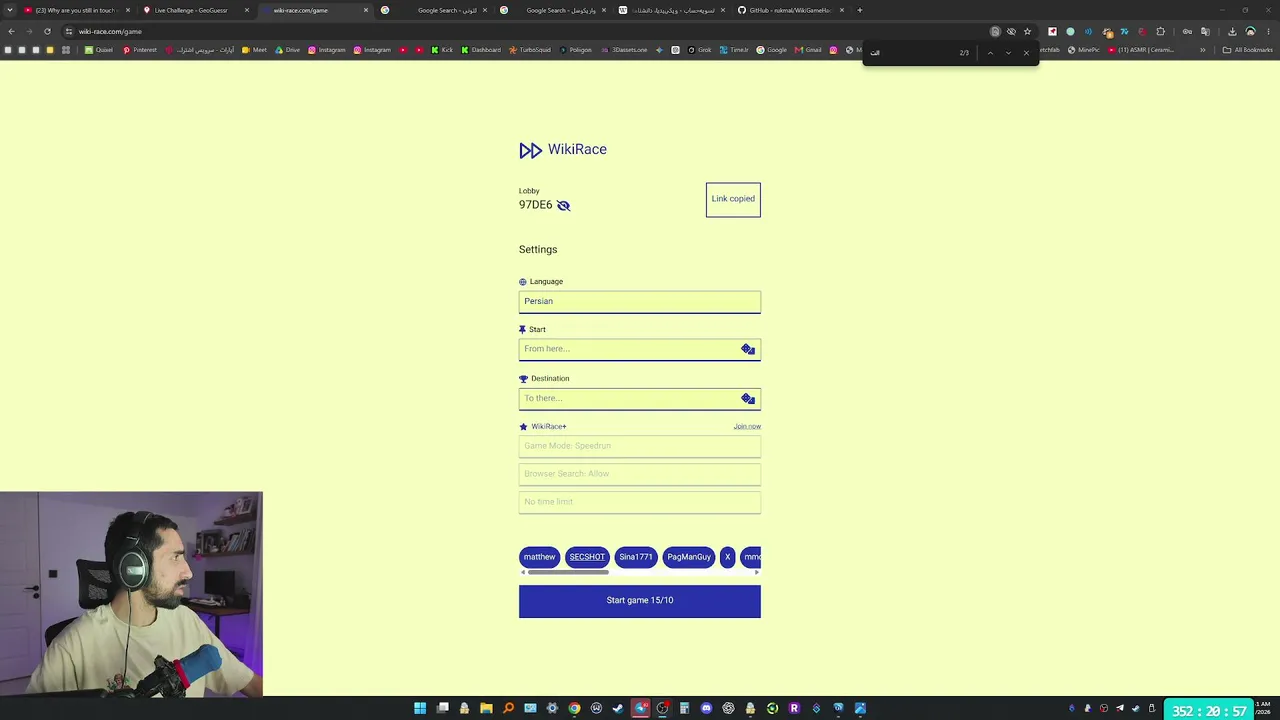
Task: Select player chip PagManGuy
Action: click(689, 557)
